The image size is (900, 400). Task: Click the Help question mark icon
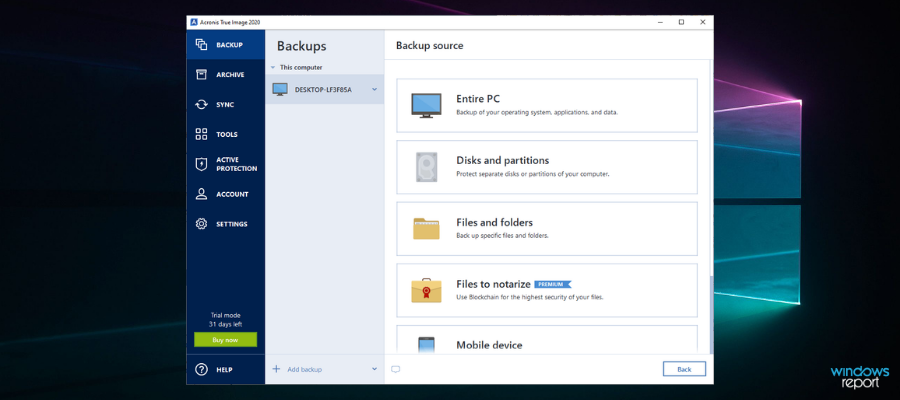coord(201,370)
